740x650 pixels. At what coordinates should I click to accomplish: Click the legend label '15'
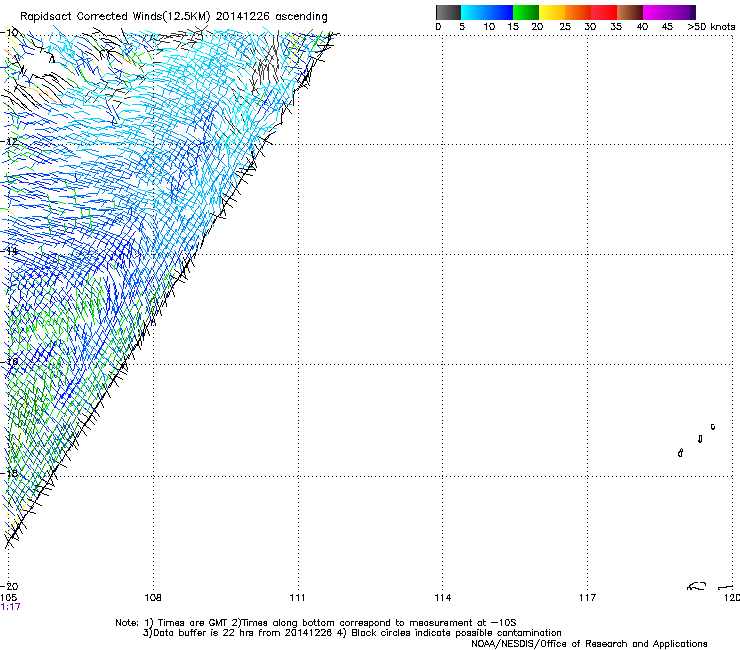click(513, 27)
